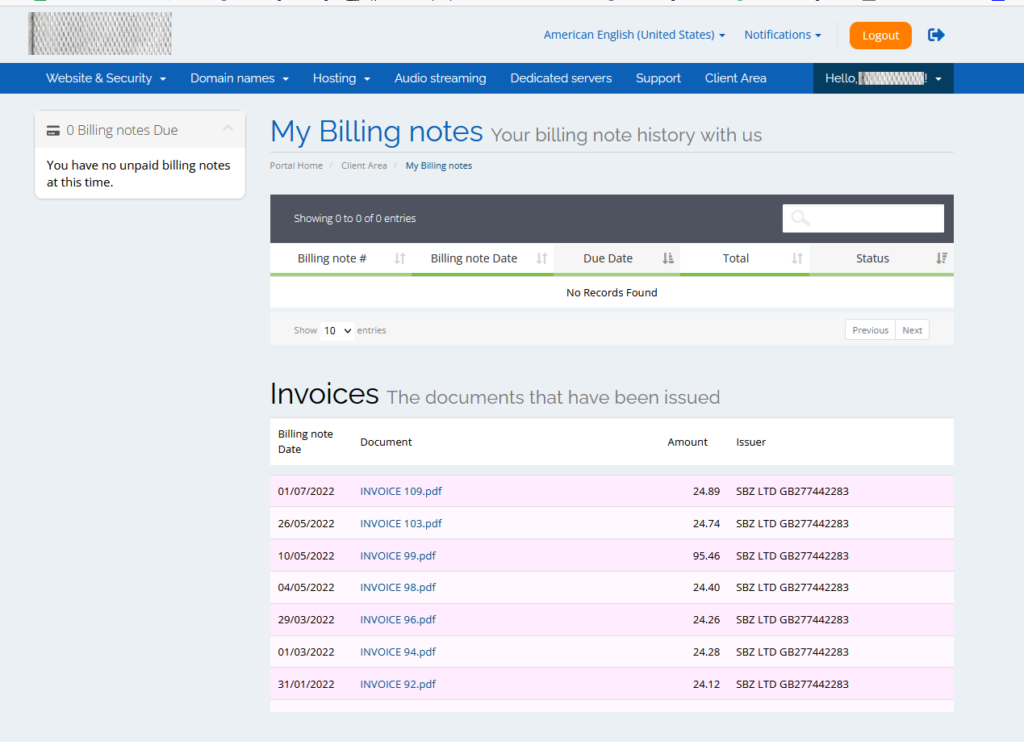Click the credit card icon beside 0 Billing notes Due

click(x=53, y=129)
